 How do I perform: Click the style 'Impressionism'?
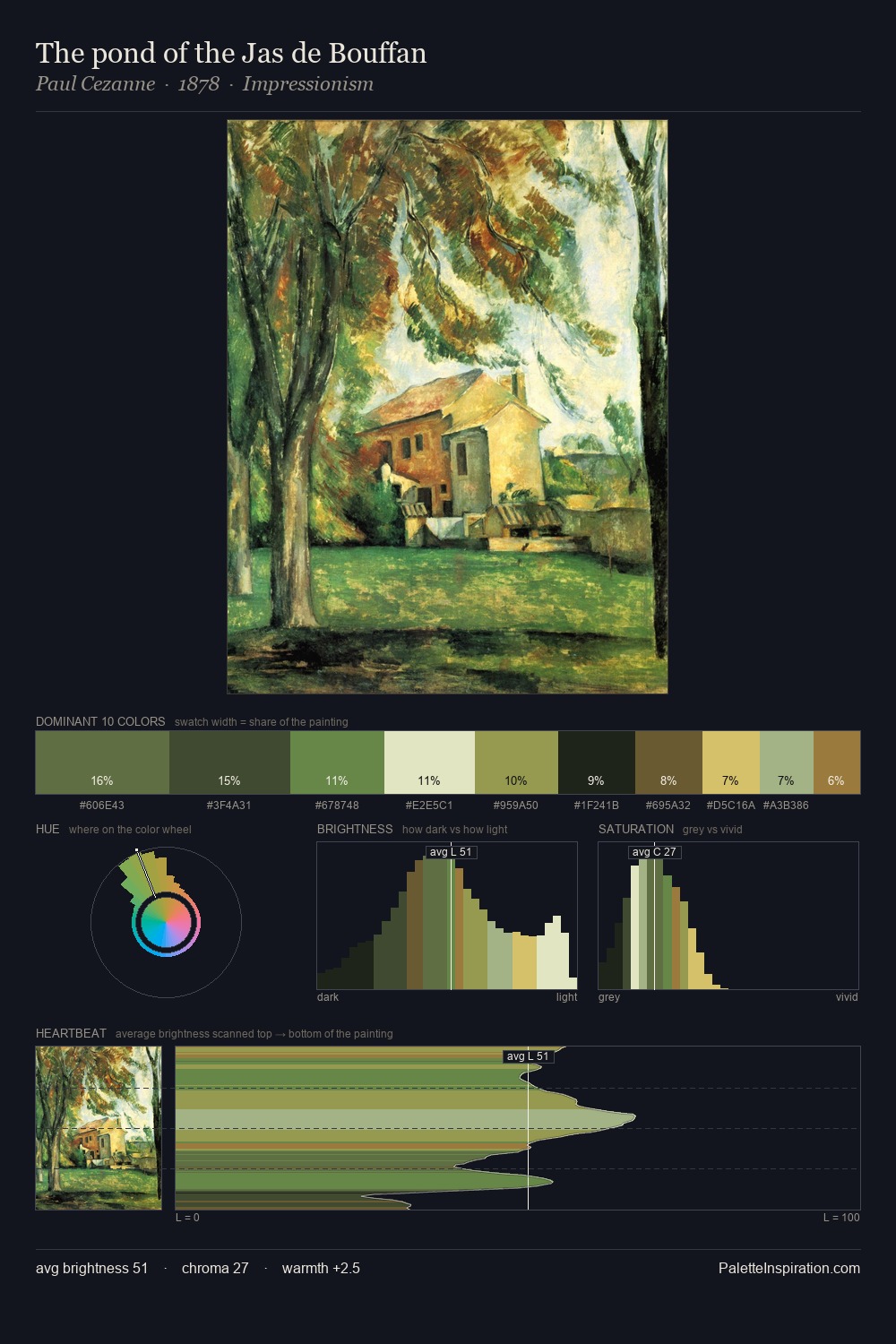click(308, 84)
